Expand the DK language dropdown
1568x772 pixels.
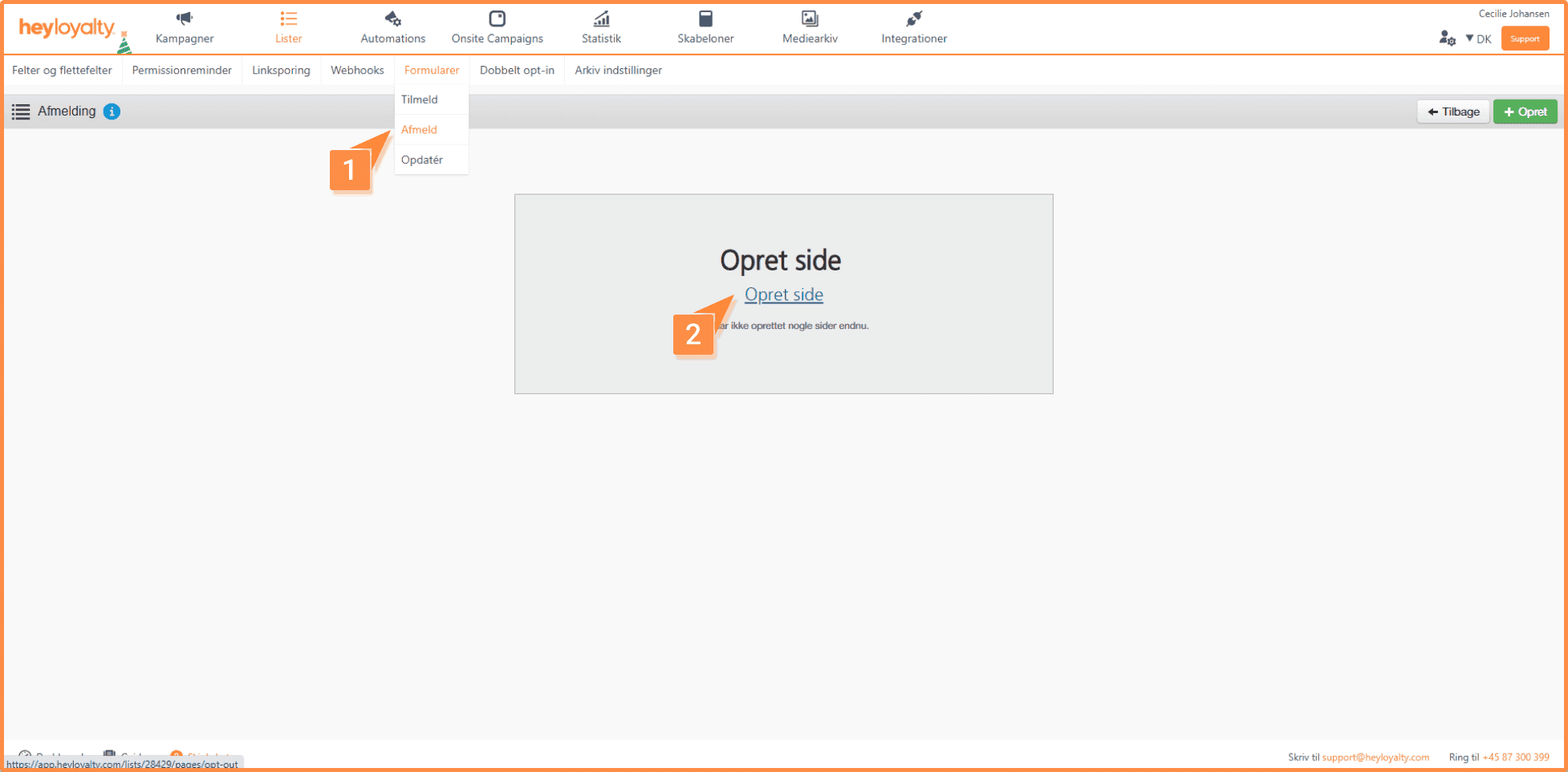[1478, 39]
